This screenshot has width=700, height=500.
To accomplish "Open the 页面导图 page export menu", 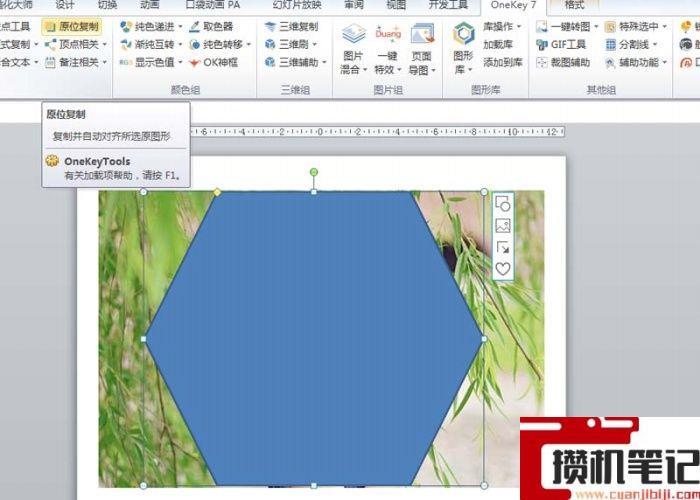I will [422, 49].
